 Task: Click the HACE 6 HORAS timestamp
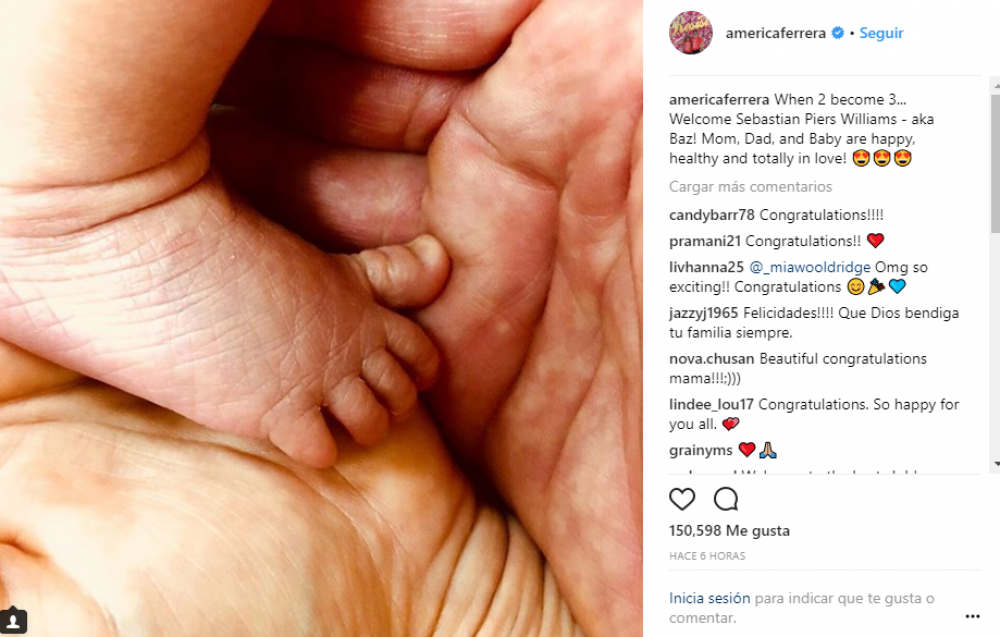click(x=707, y=556)
